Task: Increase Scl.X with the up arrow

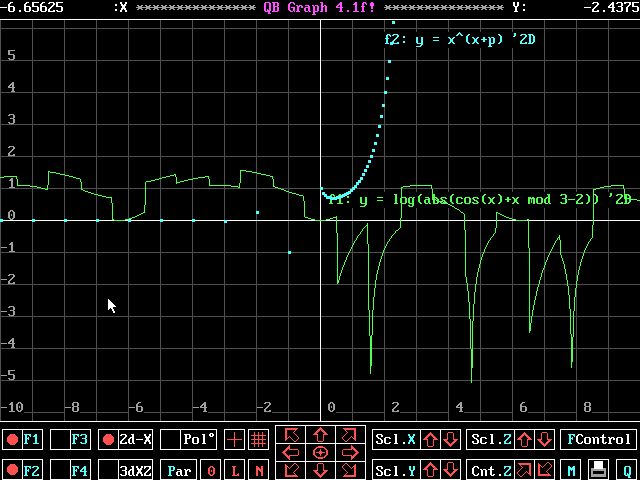Action: [430, 439]
